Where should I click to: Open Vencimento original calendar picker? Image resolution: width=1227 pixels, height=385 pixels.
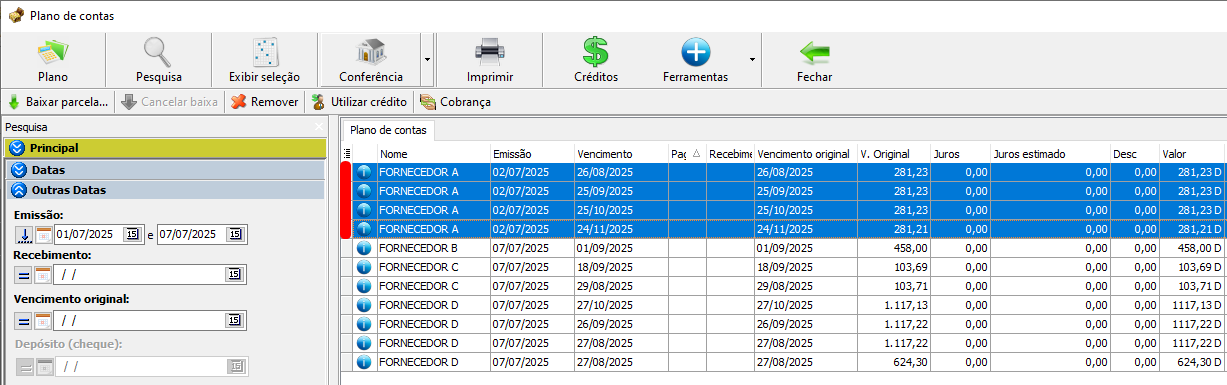234,321
